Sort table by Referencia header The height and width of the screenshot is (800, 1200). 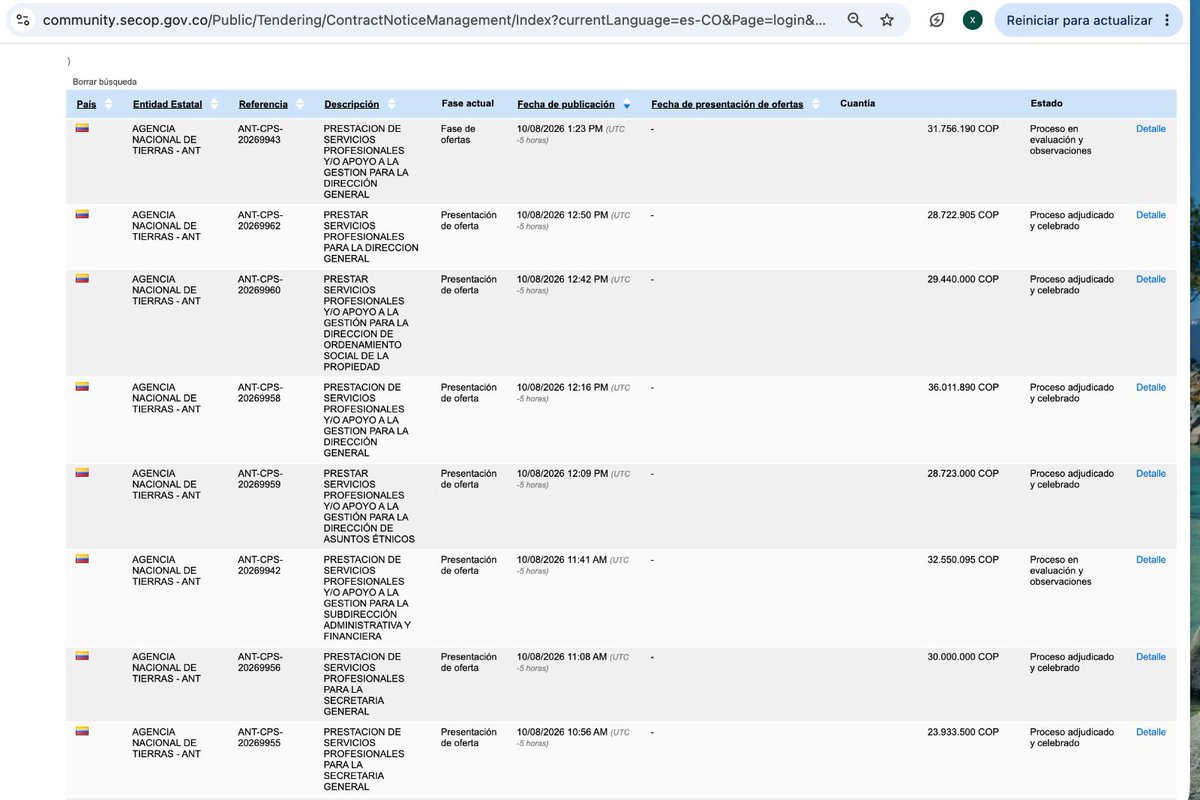click(263, 104)
